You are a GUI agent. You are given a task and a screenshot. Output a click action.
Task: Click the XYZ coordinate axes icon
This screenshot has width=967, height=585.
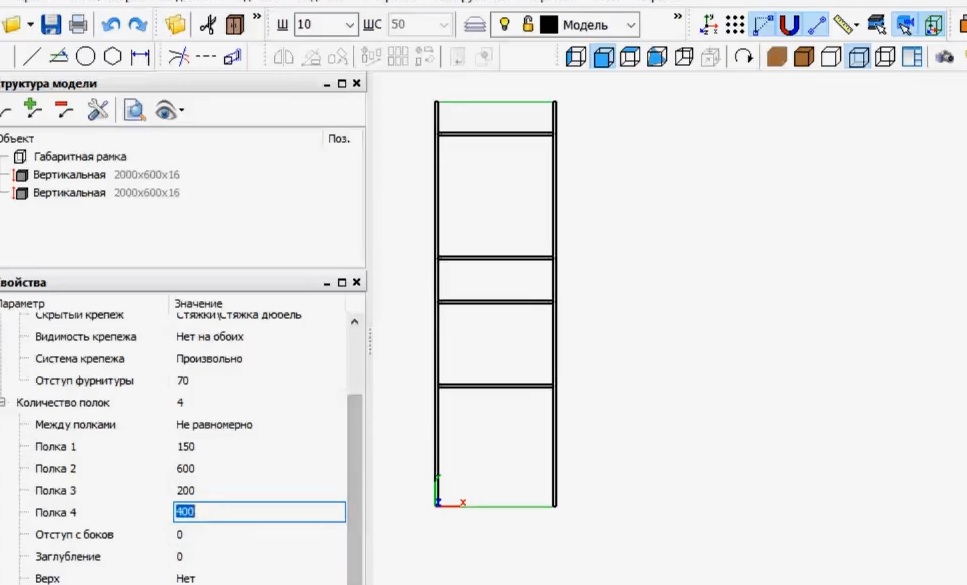[709, 25]
